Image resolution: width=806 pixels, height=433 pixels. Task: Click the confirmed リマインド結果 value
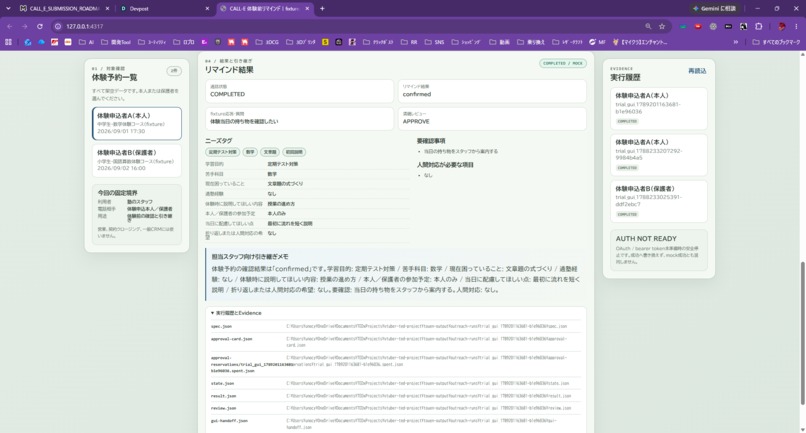[x=417, y=94]
